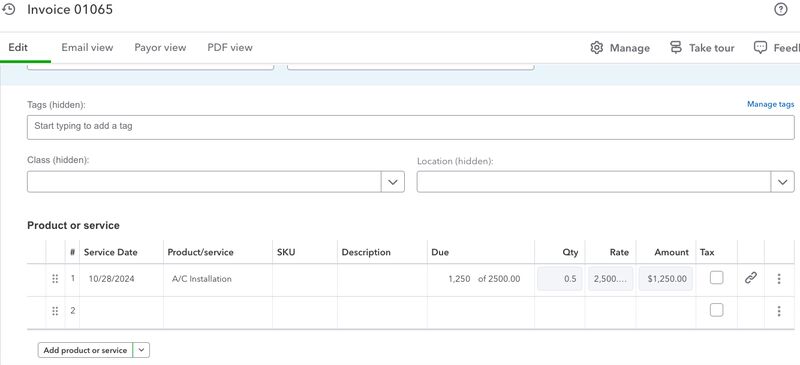Open the Feedback speech bubble icon
The height and width of the screenshot is (365, 800).
coord(760,47)
